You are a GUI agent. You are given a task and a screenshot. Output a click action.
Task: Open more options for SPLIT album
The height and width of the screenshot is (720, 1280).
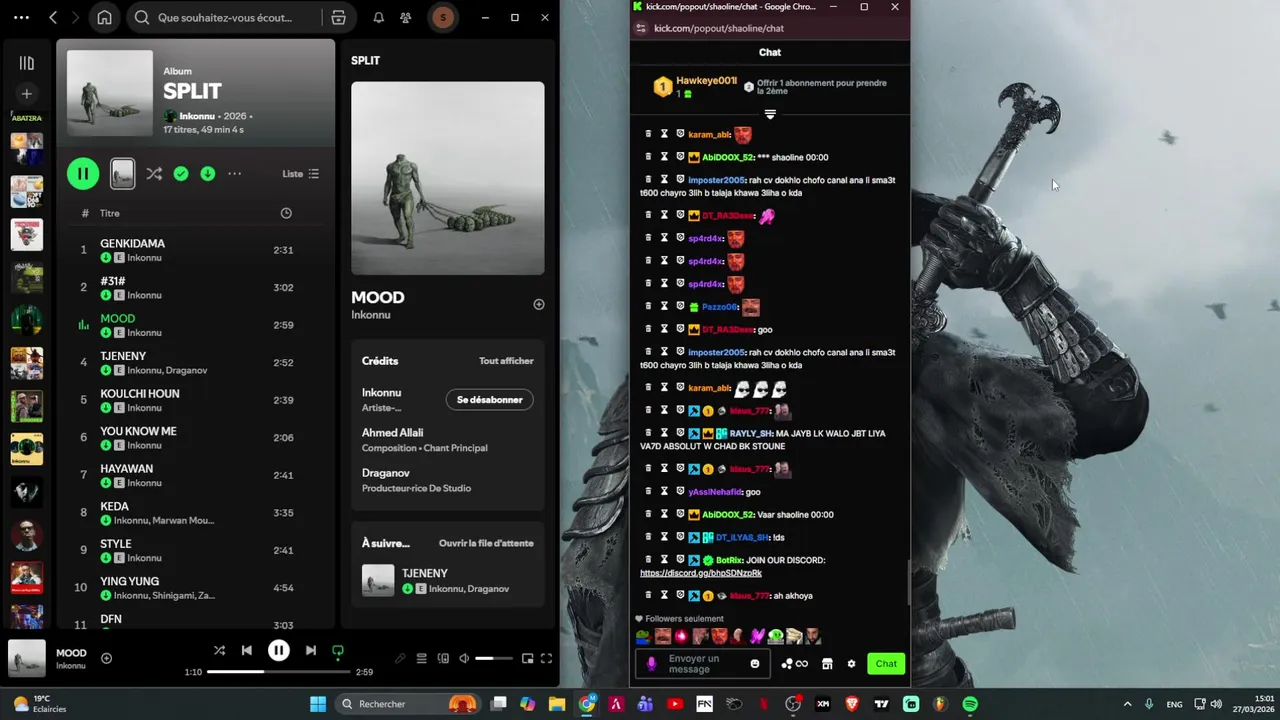[234, 174]
